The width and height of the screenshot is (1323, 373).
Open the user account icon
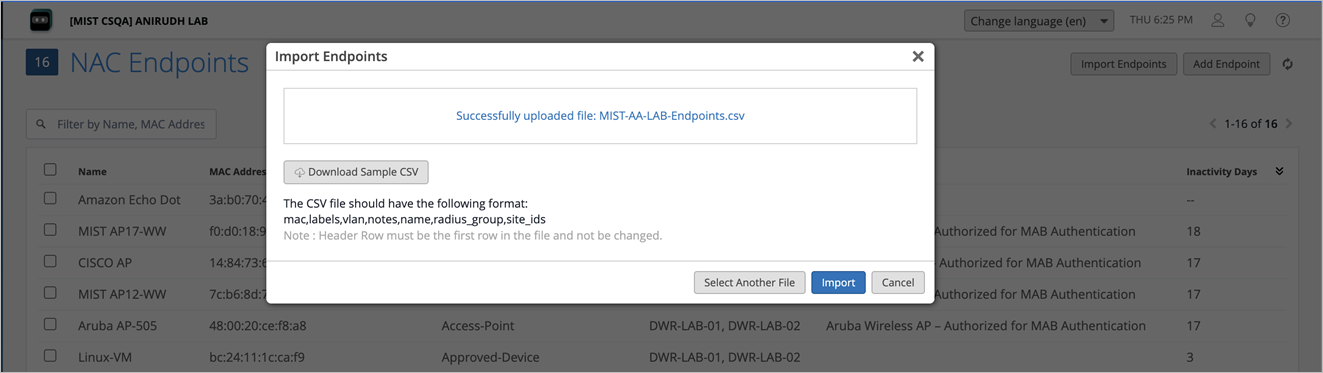coord(1217,20)
